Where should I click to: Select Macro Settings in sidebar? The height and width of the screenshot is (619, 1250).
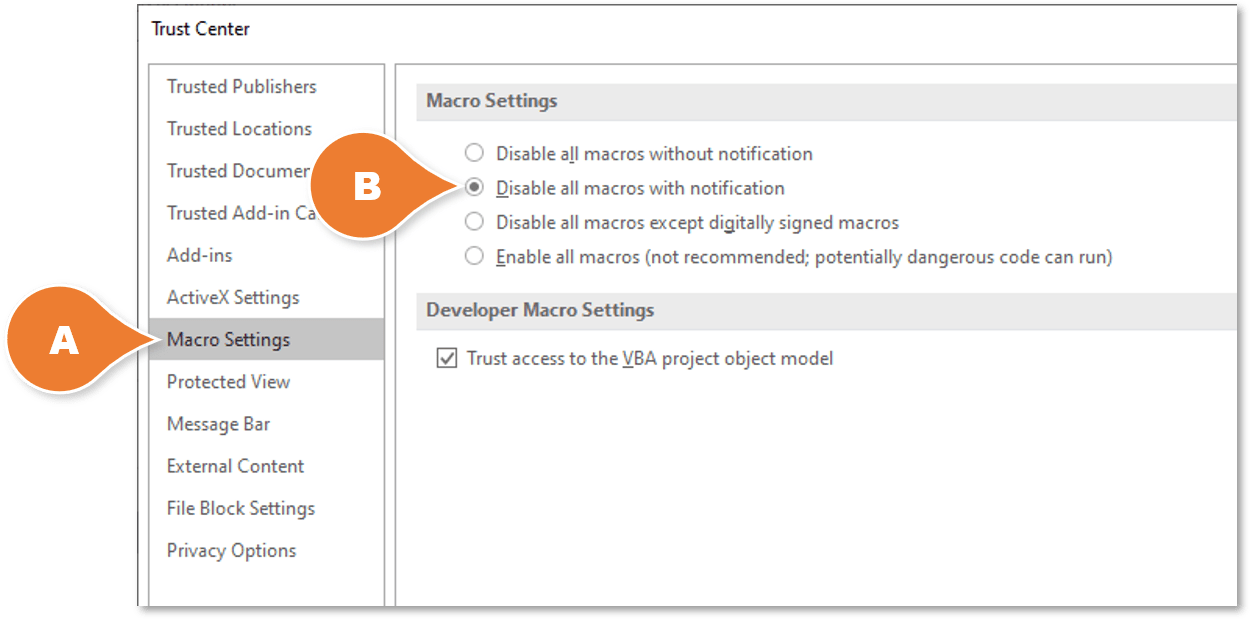(266, 340)
